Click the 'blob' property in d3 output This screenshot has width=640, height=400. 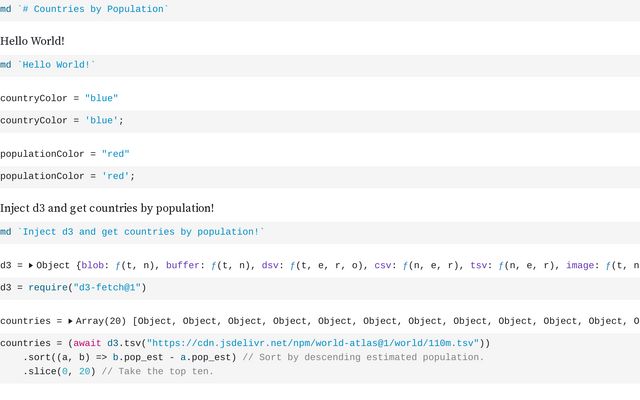point(93,265)
